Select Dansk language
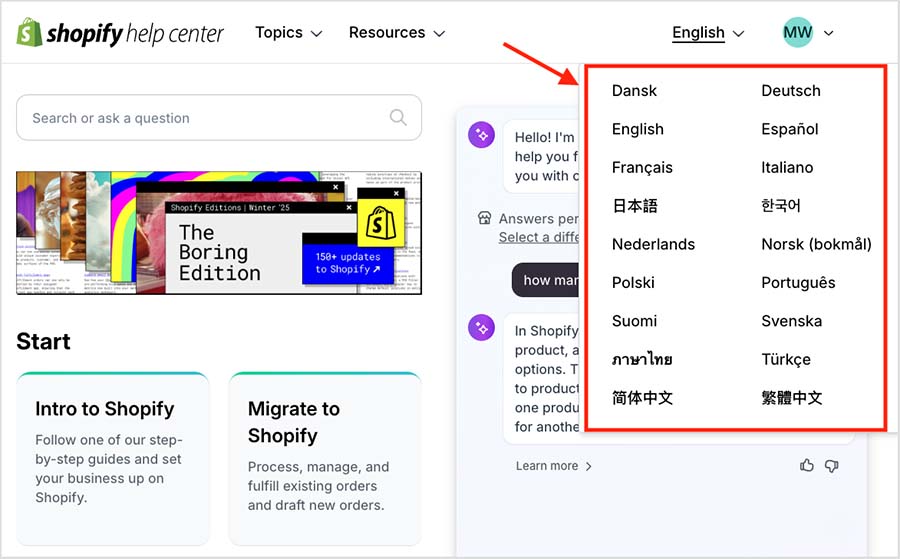The image size is (900, 559). pos(634,91)
